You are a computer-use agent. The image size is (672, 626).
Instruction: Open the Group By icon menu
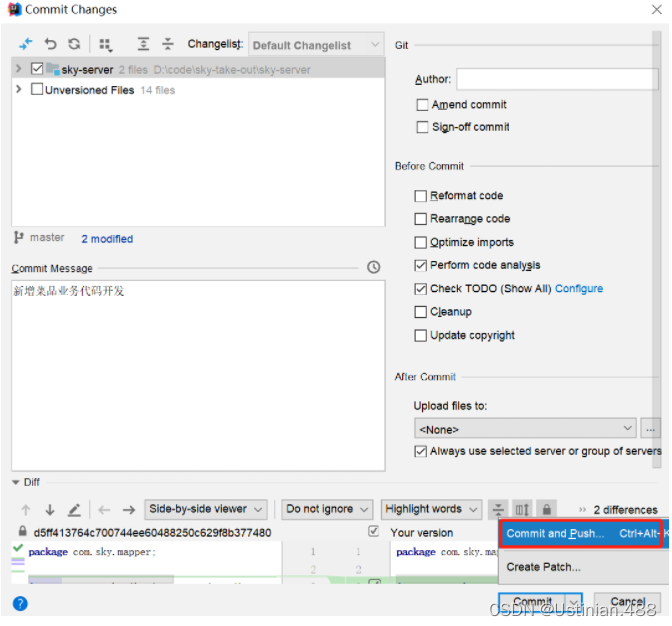pos(105,45)
